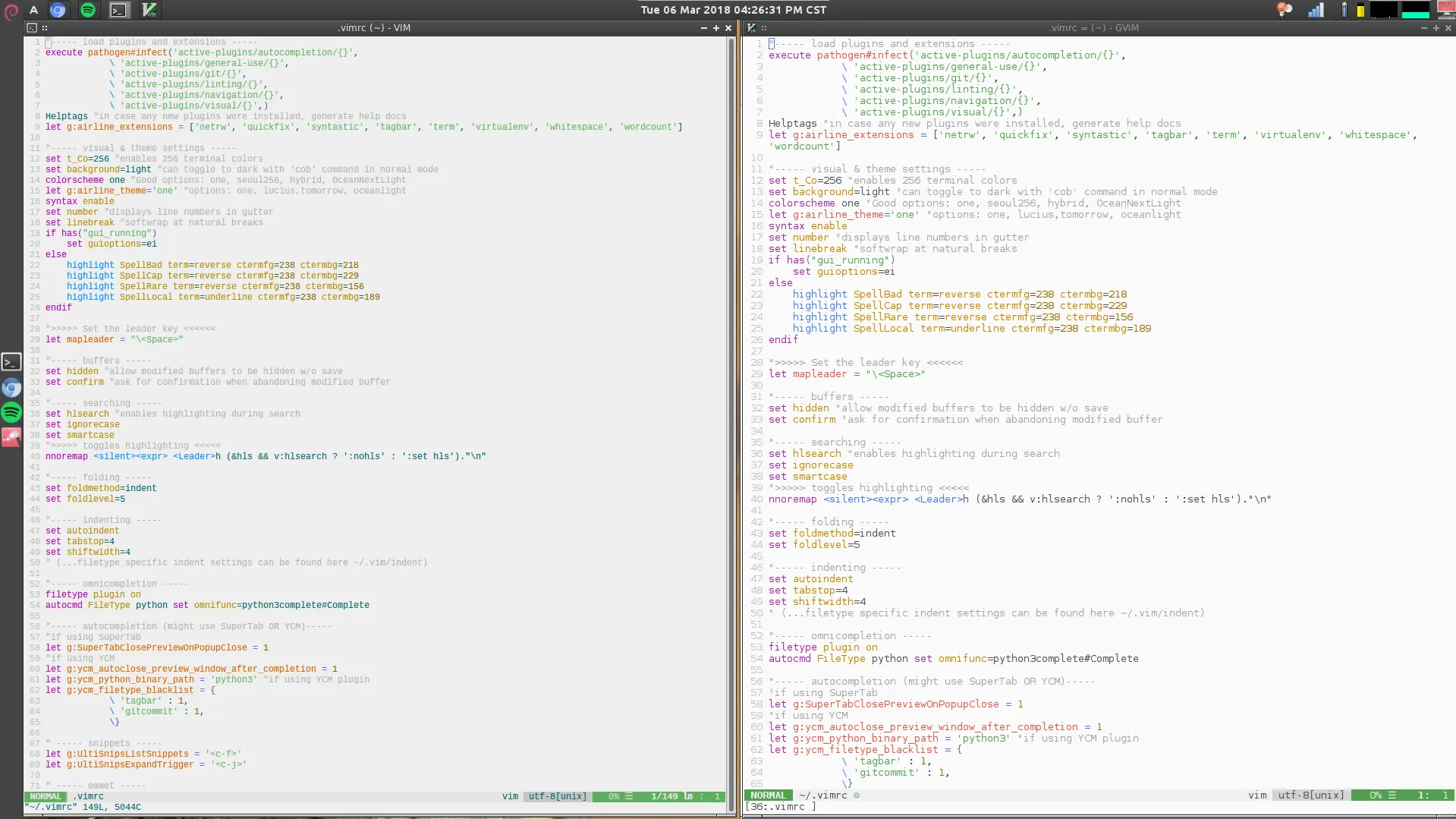
Task: Open Spotify from the top panel
Action: click(88, 10)
